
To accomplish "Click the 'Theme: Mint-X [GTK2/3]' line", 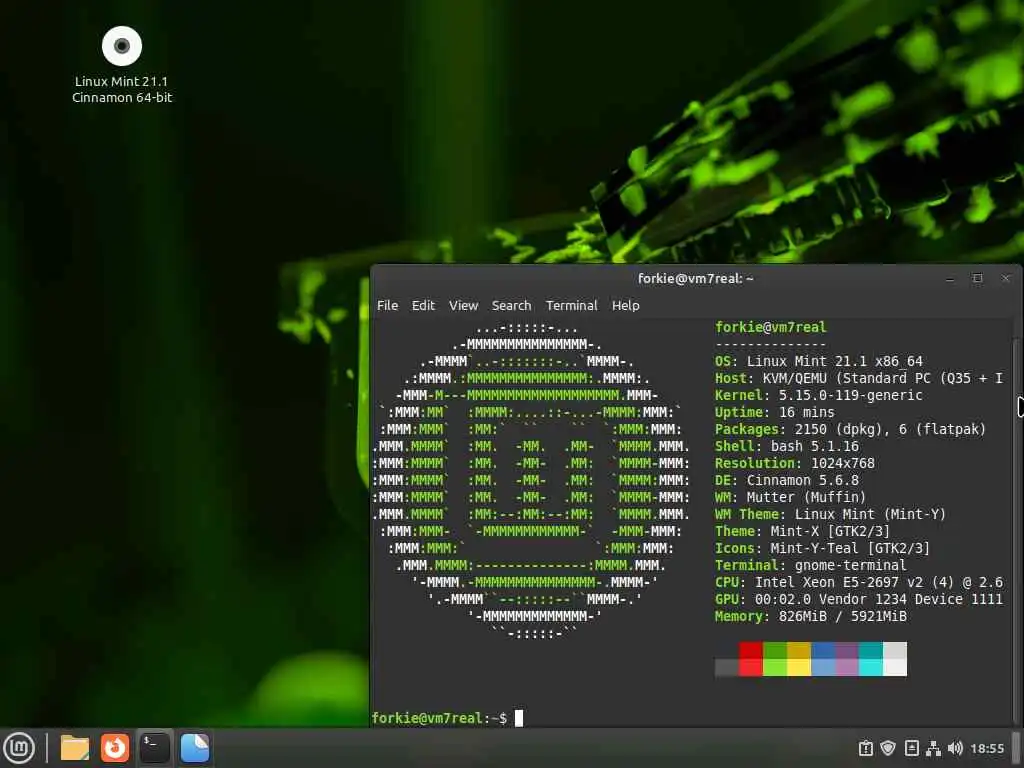I will tap(803, 531).
